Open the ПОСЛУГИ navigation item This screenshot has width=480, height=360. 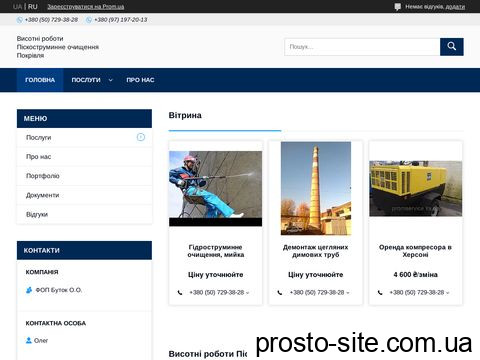coord(86,80)
